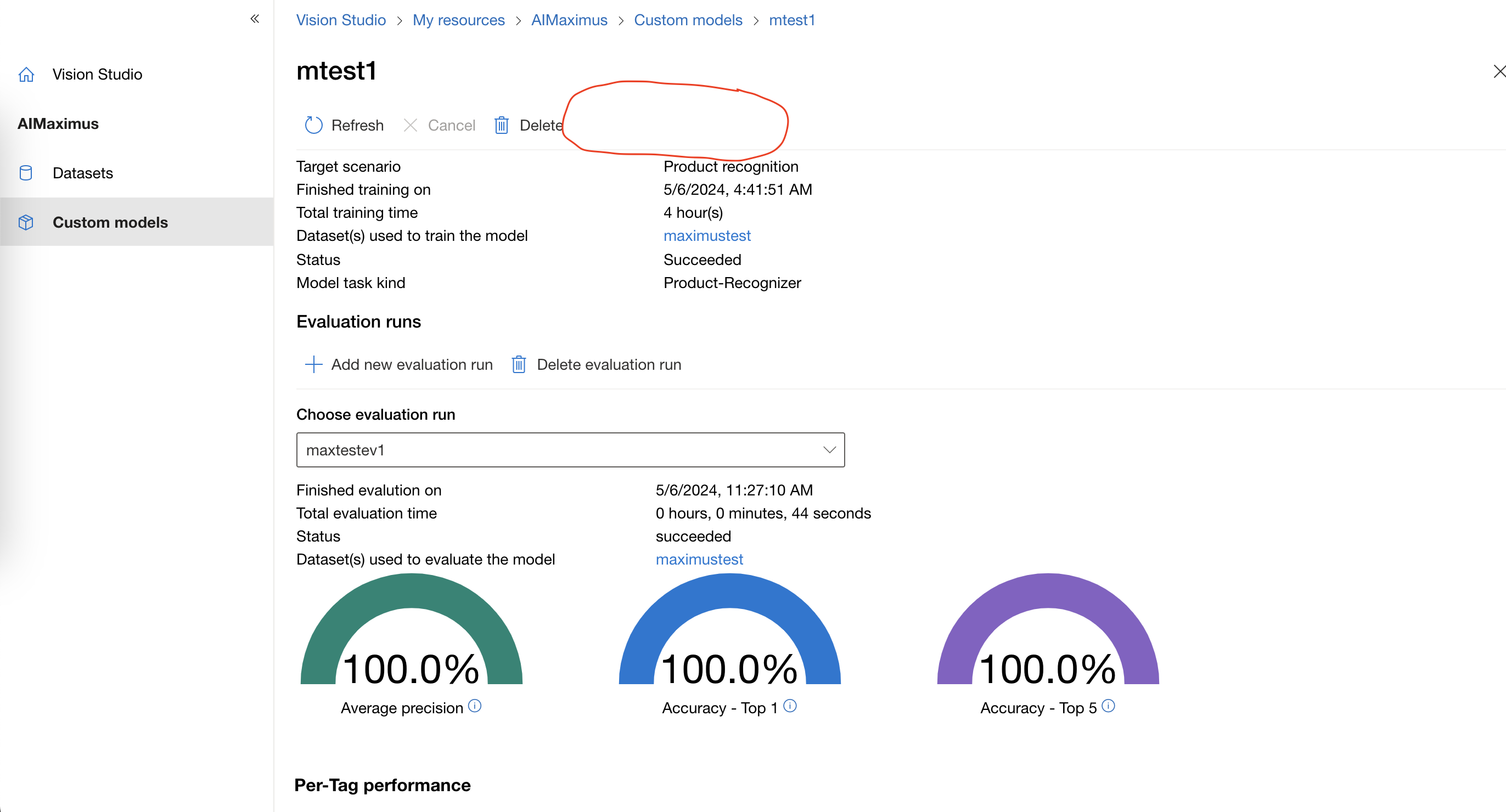Click the Datasets cylinder icon
1506x812 pixels.
[x=26, y=173]
